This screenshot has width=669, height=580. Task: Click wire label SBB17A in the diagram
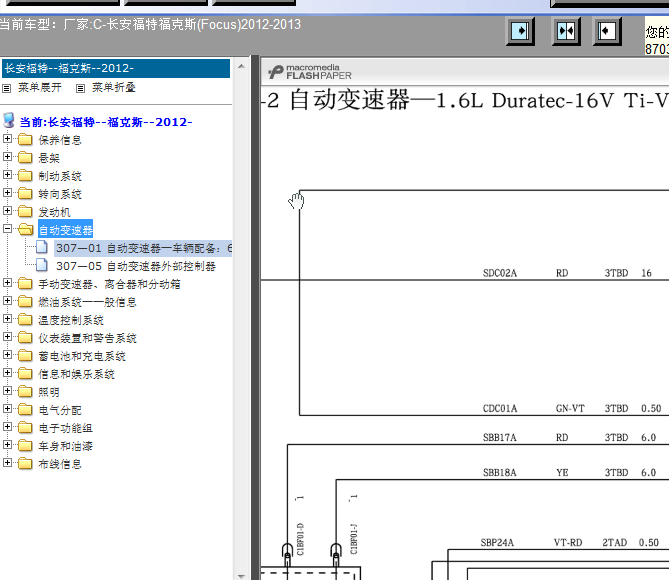pyautogui.click(x=500, y=437)
